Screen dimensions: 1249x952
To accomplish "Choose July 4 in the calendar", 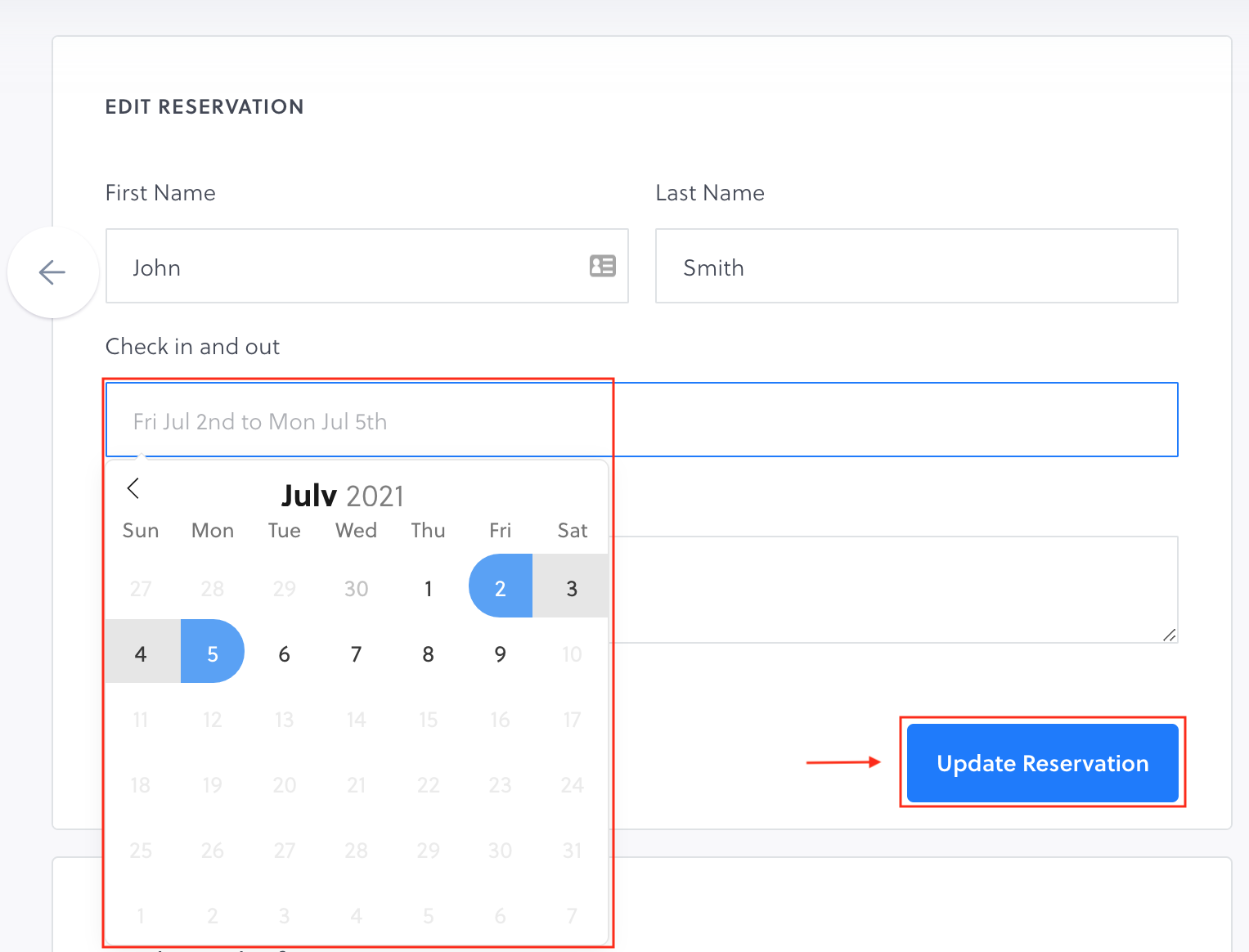I will [x=141, y=653].
